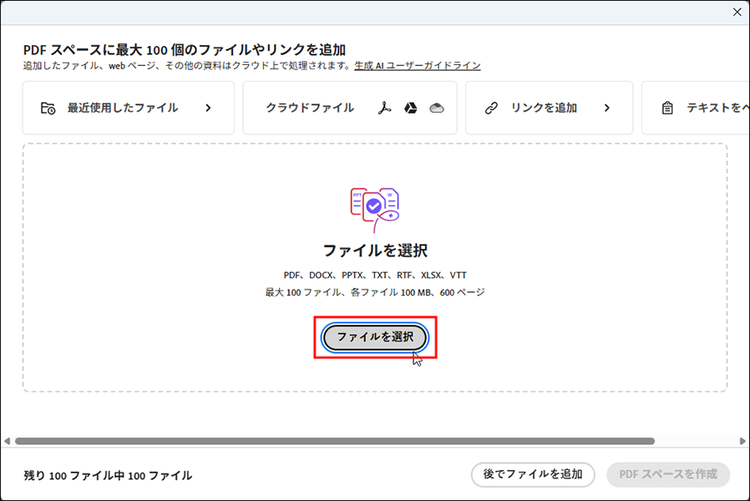Viewport: 750px width, 501px height.
Task: Click the PDF スペースを作成 button
Action: [x=667, y=474]
